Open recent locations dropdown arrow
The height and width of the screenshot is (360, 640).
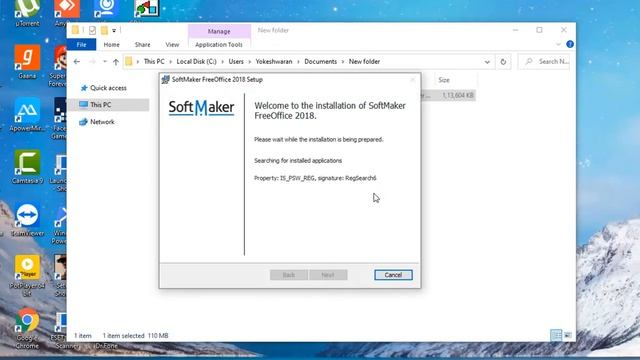click(x=105, y=62)
